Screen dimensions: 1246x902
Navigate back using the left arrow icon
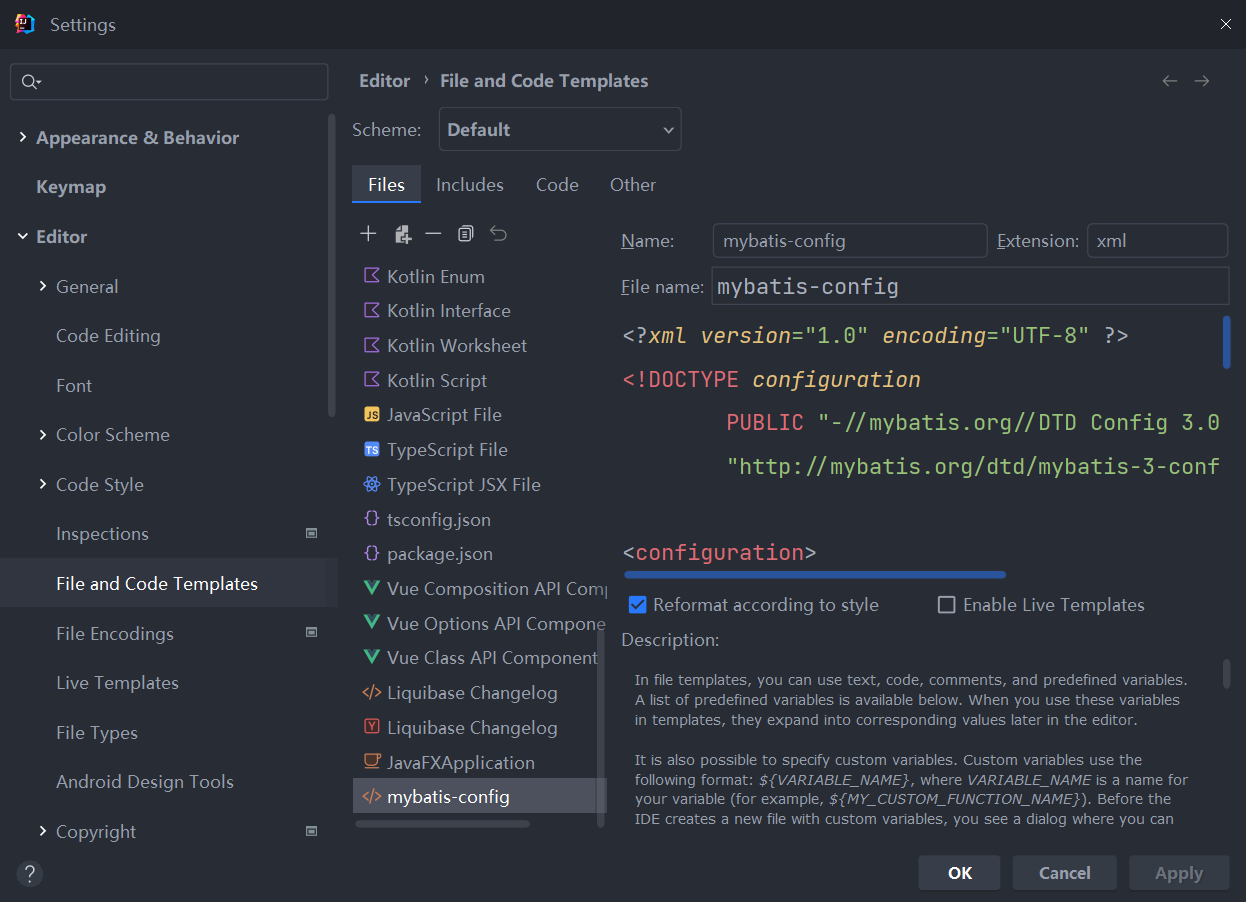point(1169,81)
